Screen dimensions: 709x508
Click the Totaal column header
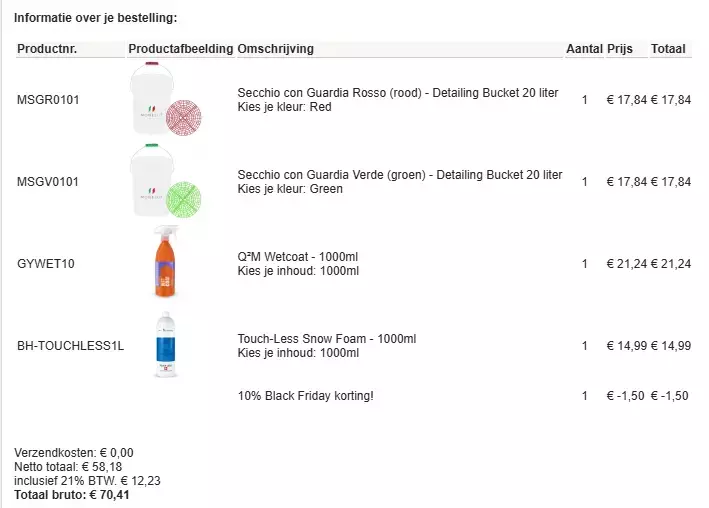pos(668,49)
